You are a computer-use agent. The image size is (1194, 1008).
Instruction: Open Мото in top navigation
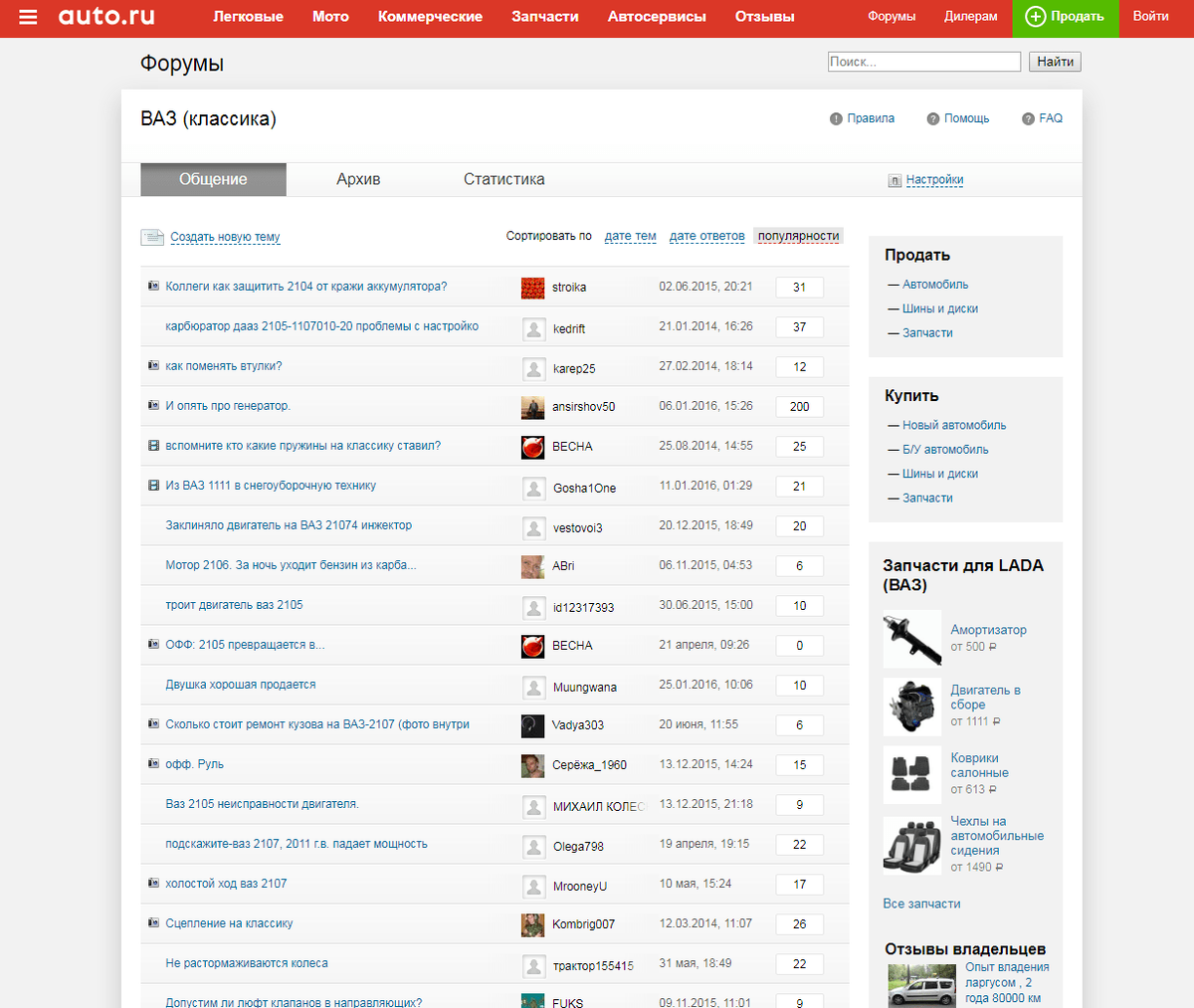[x=330, y=17]
